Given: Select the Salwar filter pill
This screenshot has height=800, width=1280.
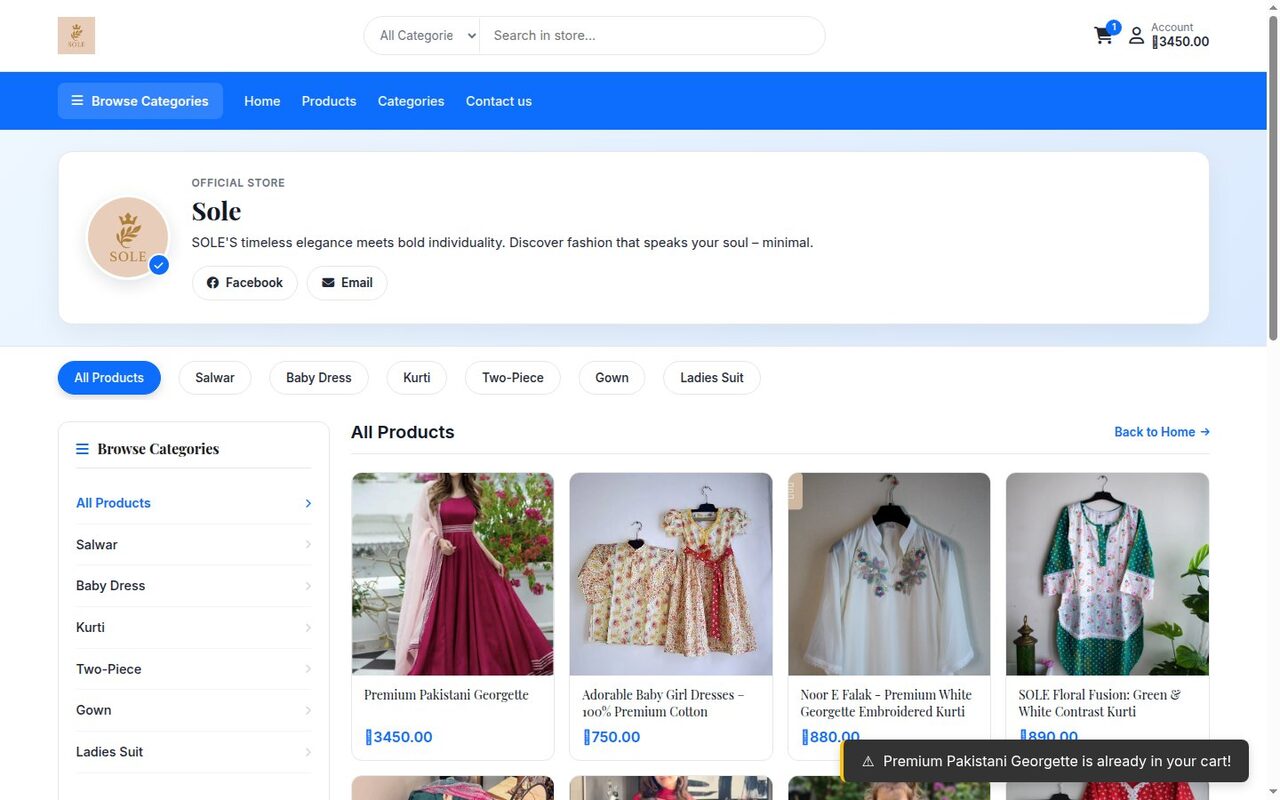Looking at the screenshot, I should [x=215, y=378].
